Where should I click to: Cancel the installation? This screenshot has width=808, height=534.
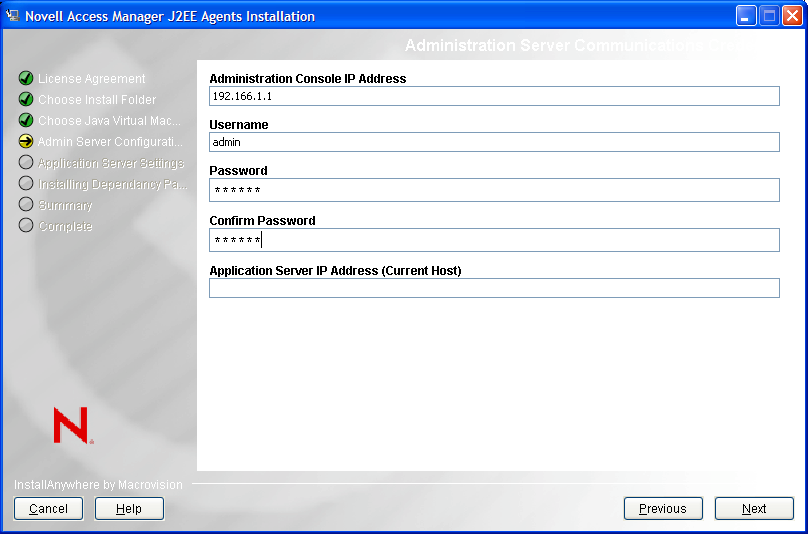point(48,509)
